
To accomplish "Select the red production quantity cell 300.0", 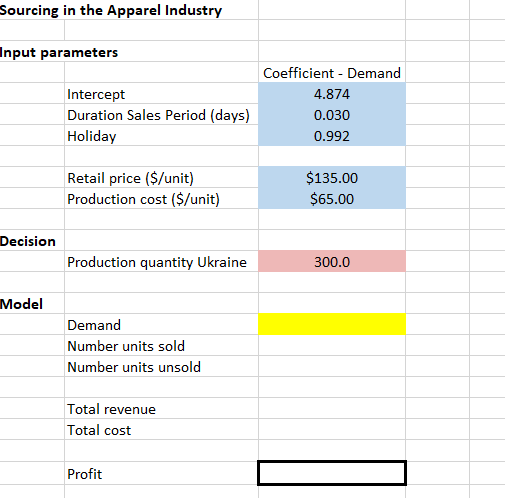I will pyautogui.click(x=332, y=261).
